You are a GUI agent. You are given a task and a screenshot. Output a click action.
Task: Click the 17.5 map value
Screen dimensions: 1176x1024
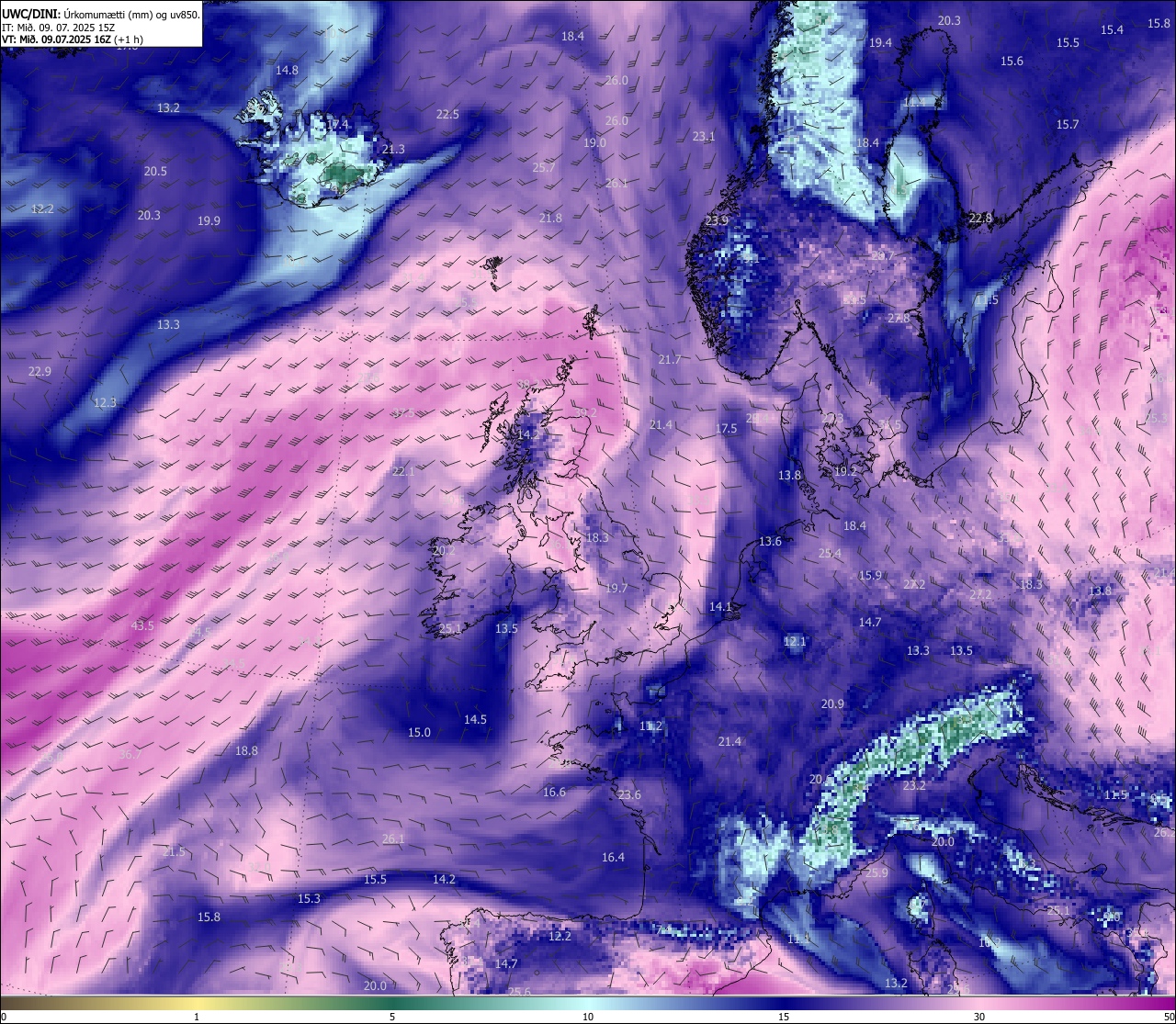(726, 428)
